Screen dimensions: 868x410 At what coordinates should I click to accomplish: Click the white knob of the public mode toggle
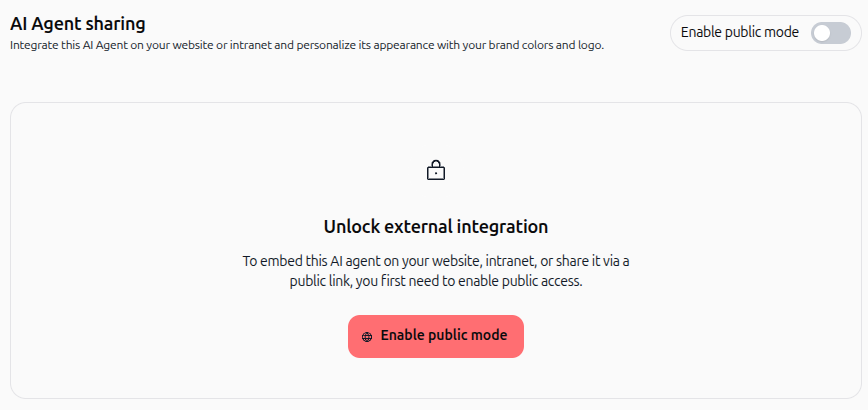[822, 33]
